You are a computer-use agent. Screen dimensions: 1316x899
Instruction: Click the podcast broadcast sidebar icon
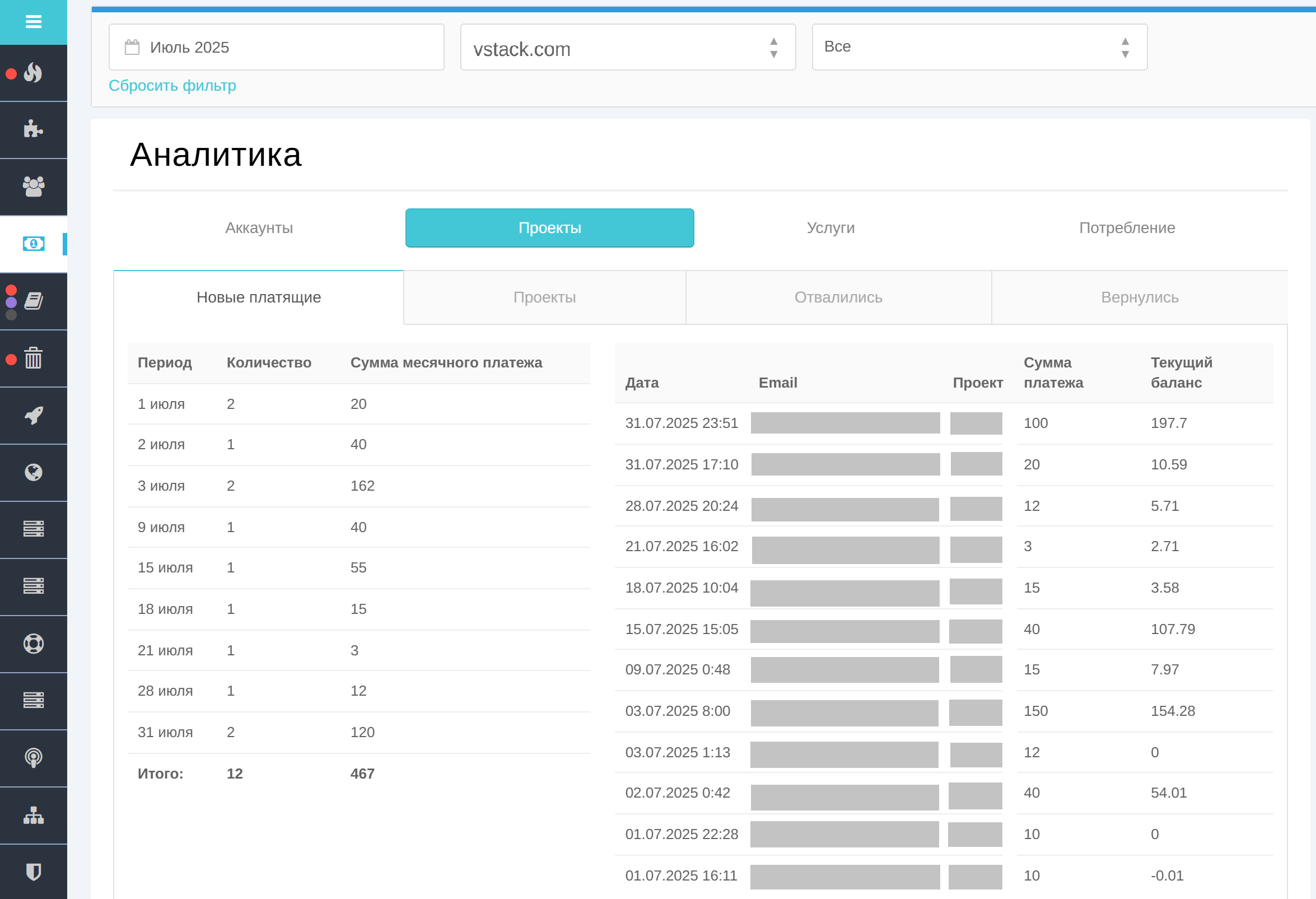coord(34,758)
